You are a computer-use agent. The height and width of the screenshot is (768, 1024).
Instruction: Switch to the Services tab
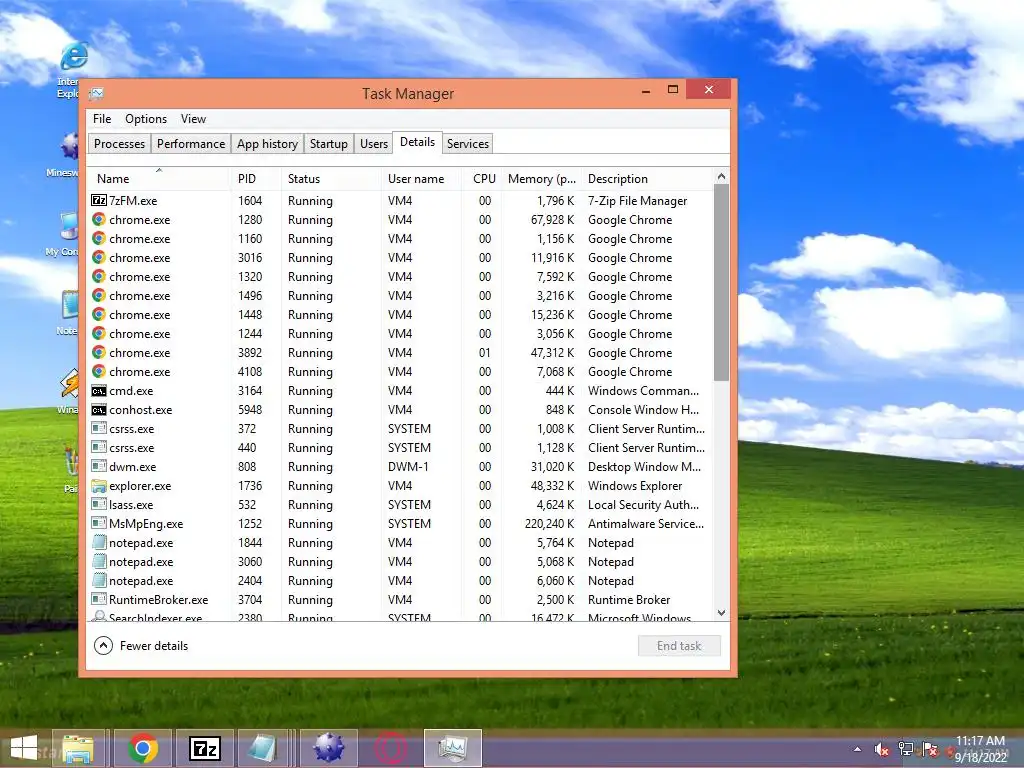point(468,144)
